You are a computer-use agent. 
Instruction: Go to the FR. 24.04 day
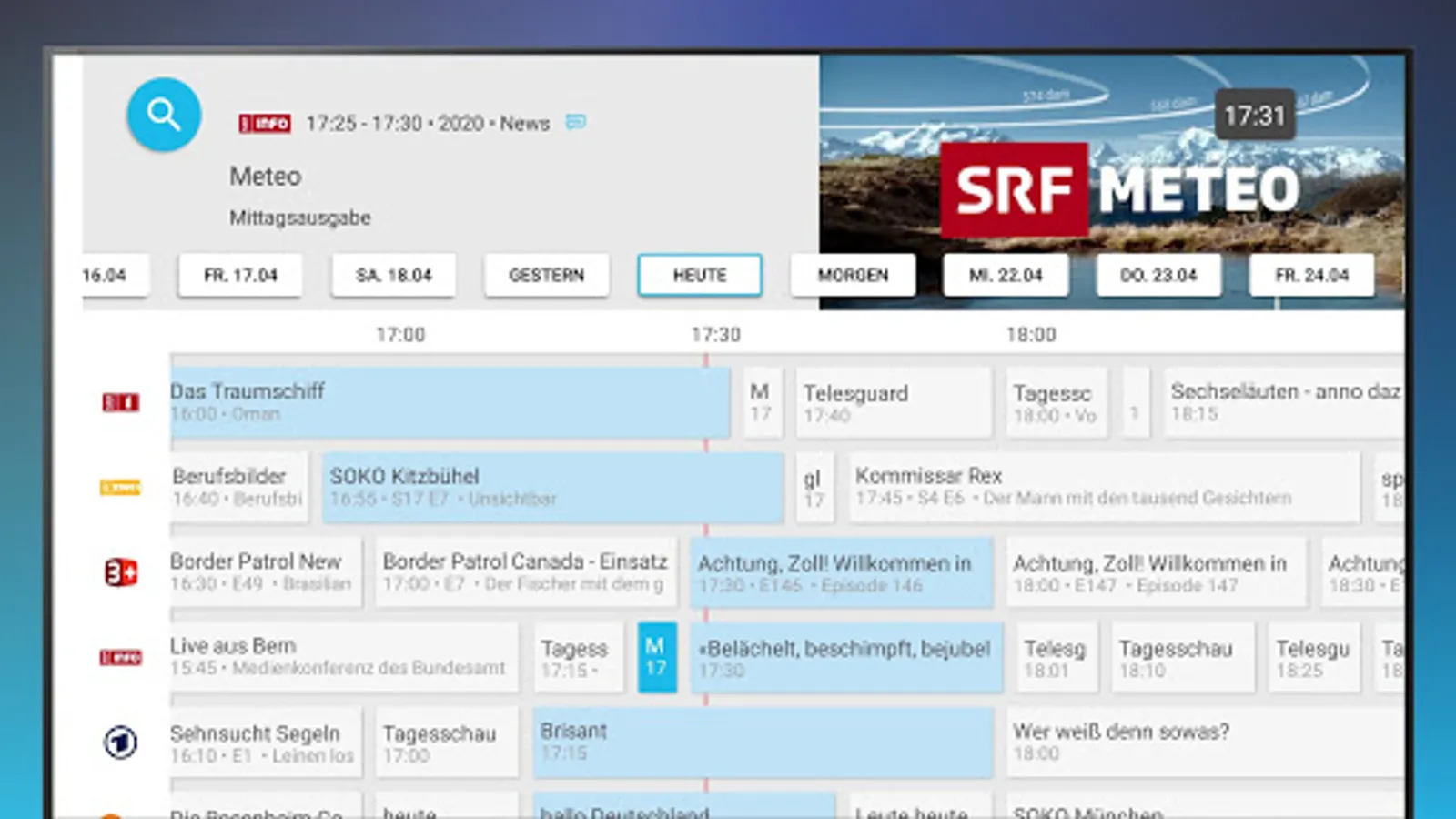pos(1311,275)
